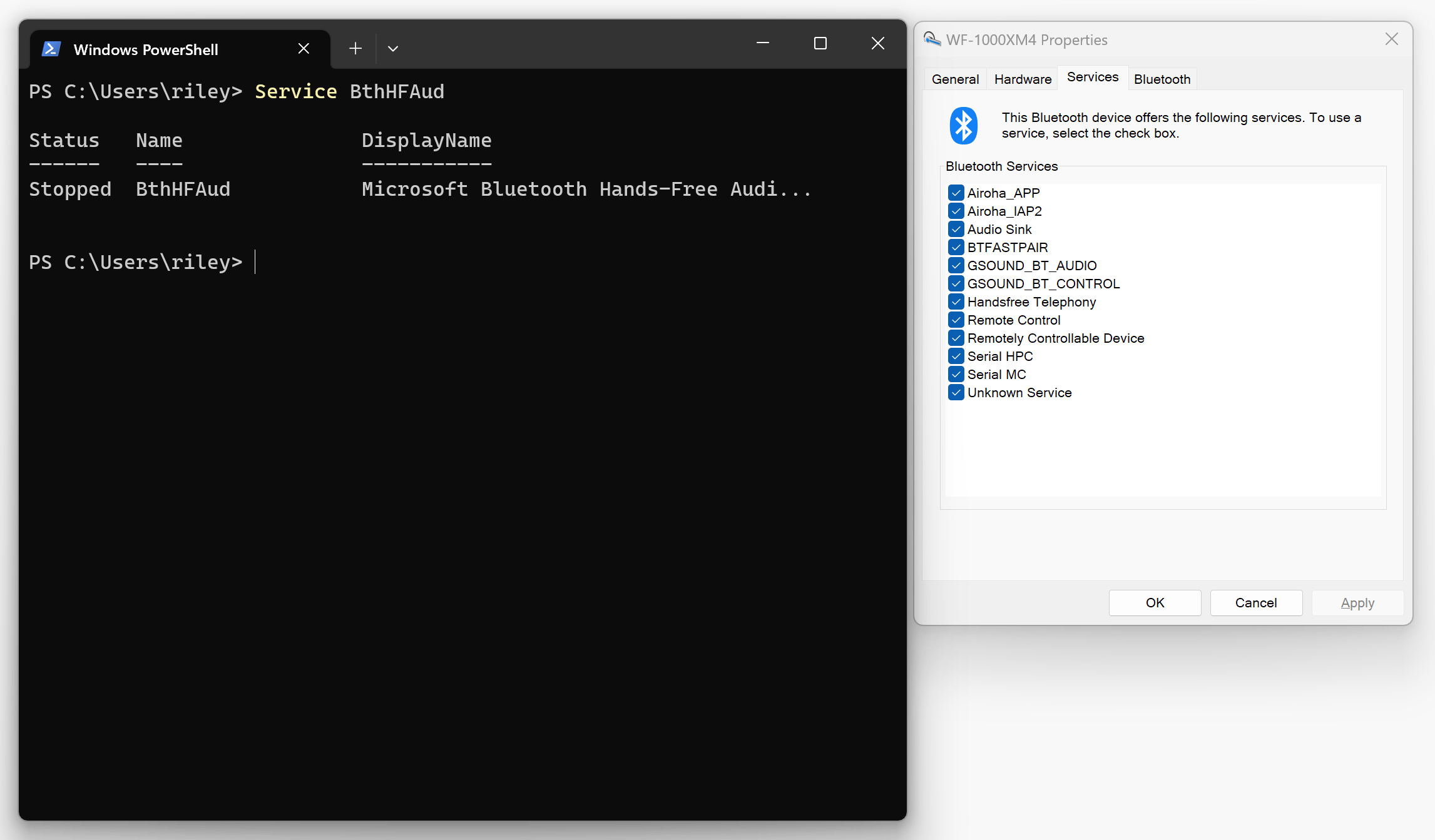Switch to the General tab
Viewport: 1435px width, 840px height.
955,79
